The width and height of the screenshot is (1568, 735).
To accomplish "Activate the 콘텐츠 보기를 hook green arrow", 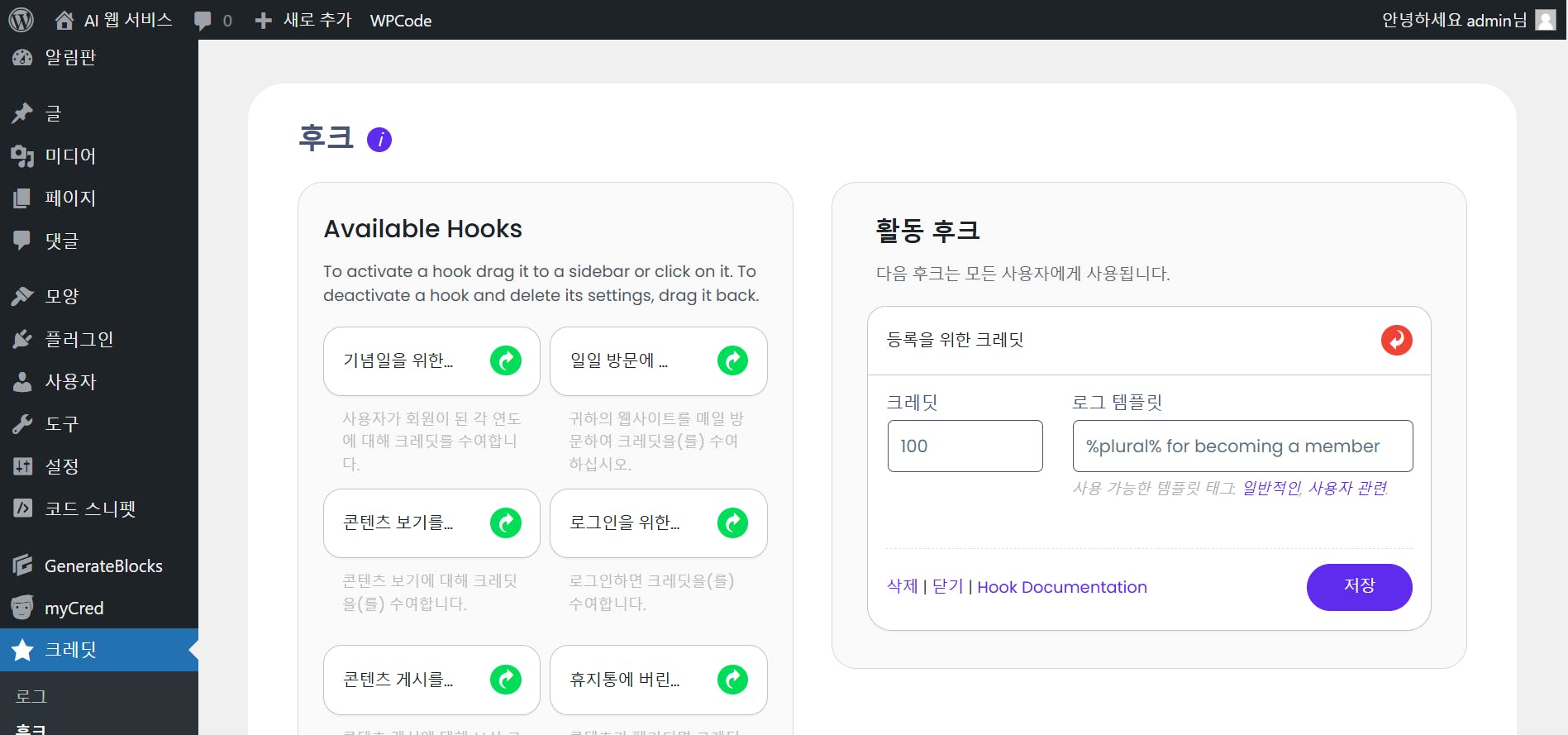I will (x=506, y=523).
